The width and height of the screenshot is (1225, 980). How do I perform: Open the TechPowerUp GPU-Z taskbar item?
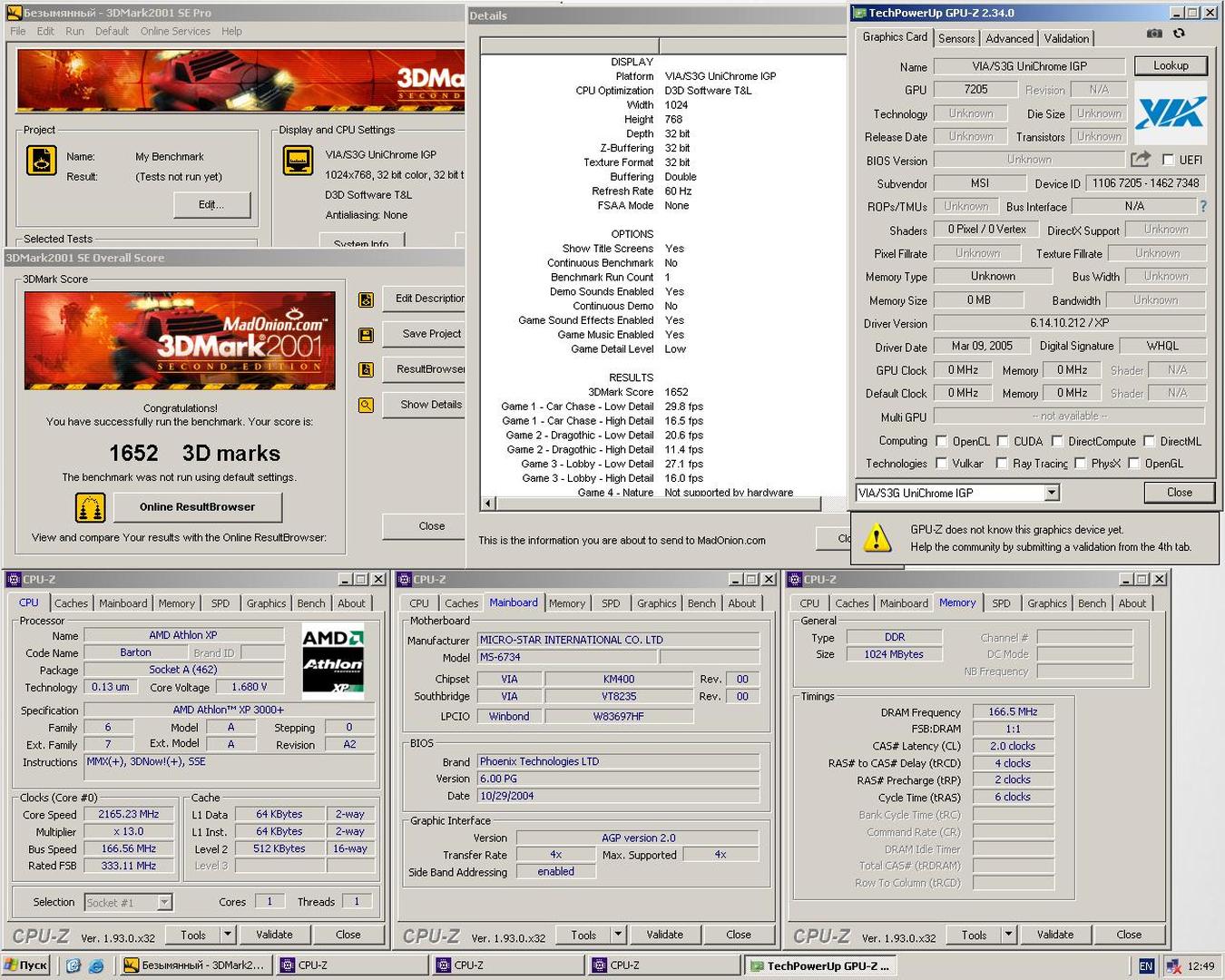[x=821, y=965]
